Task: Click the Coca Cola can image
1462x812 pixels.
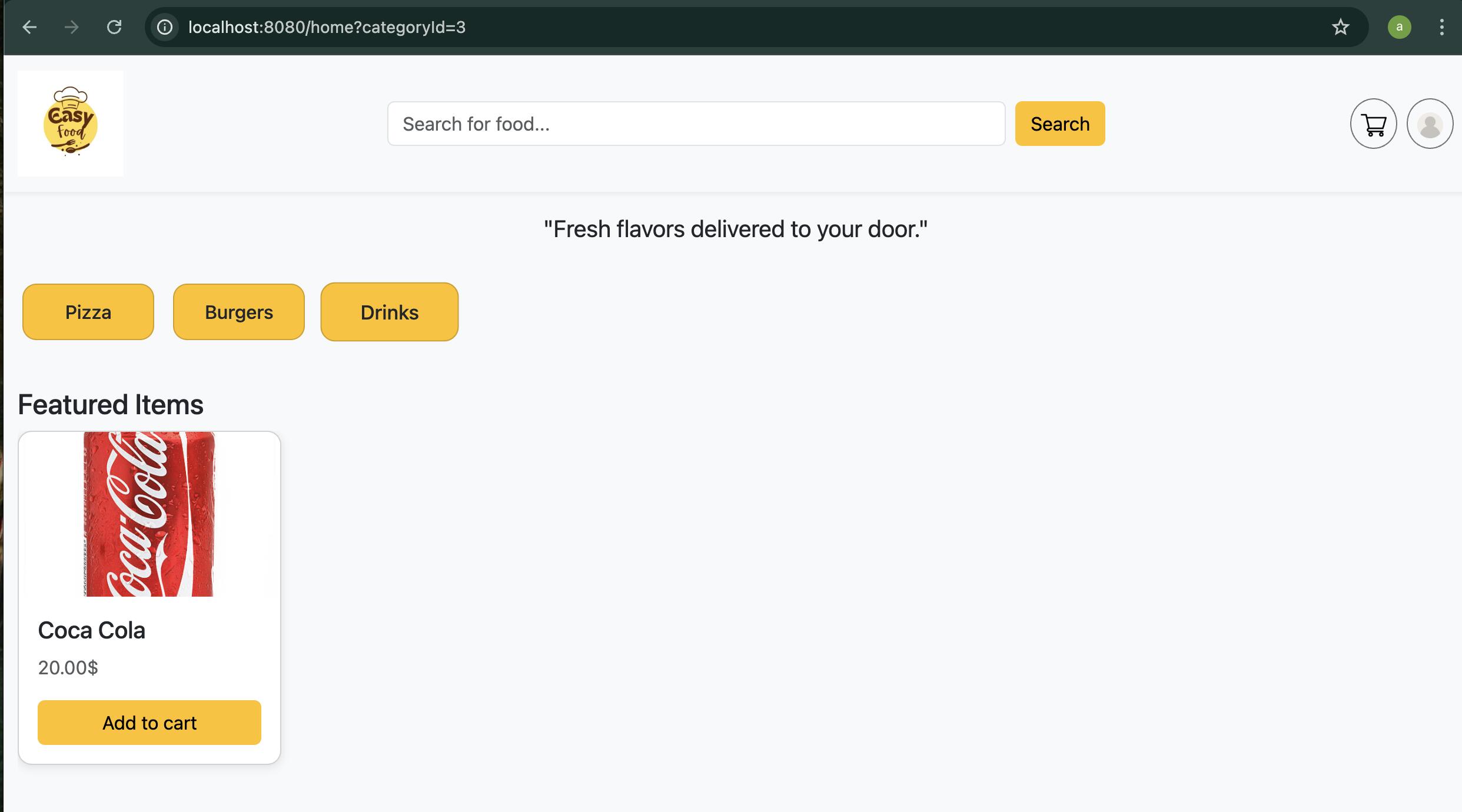Action: coord(149,514)
